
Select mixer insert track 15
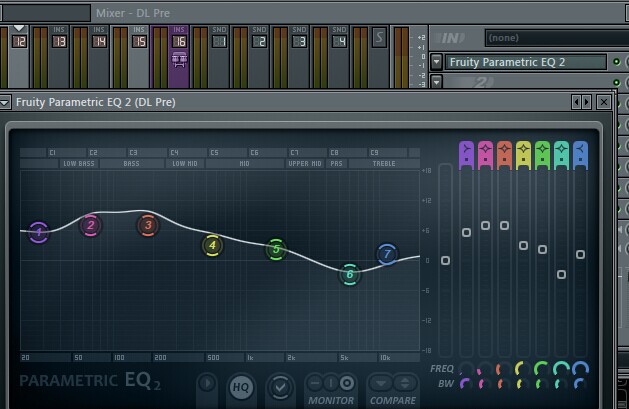click(139, 56)
